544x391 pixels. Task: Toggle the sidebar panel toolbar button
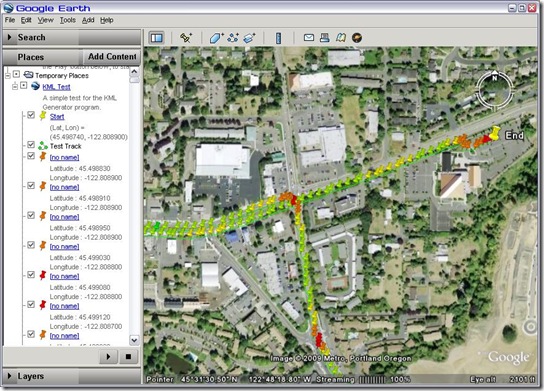(x=157, y=38)
